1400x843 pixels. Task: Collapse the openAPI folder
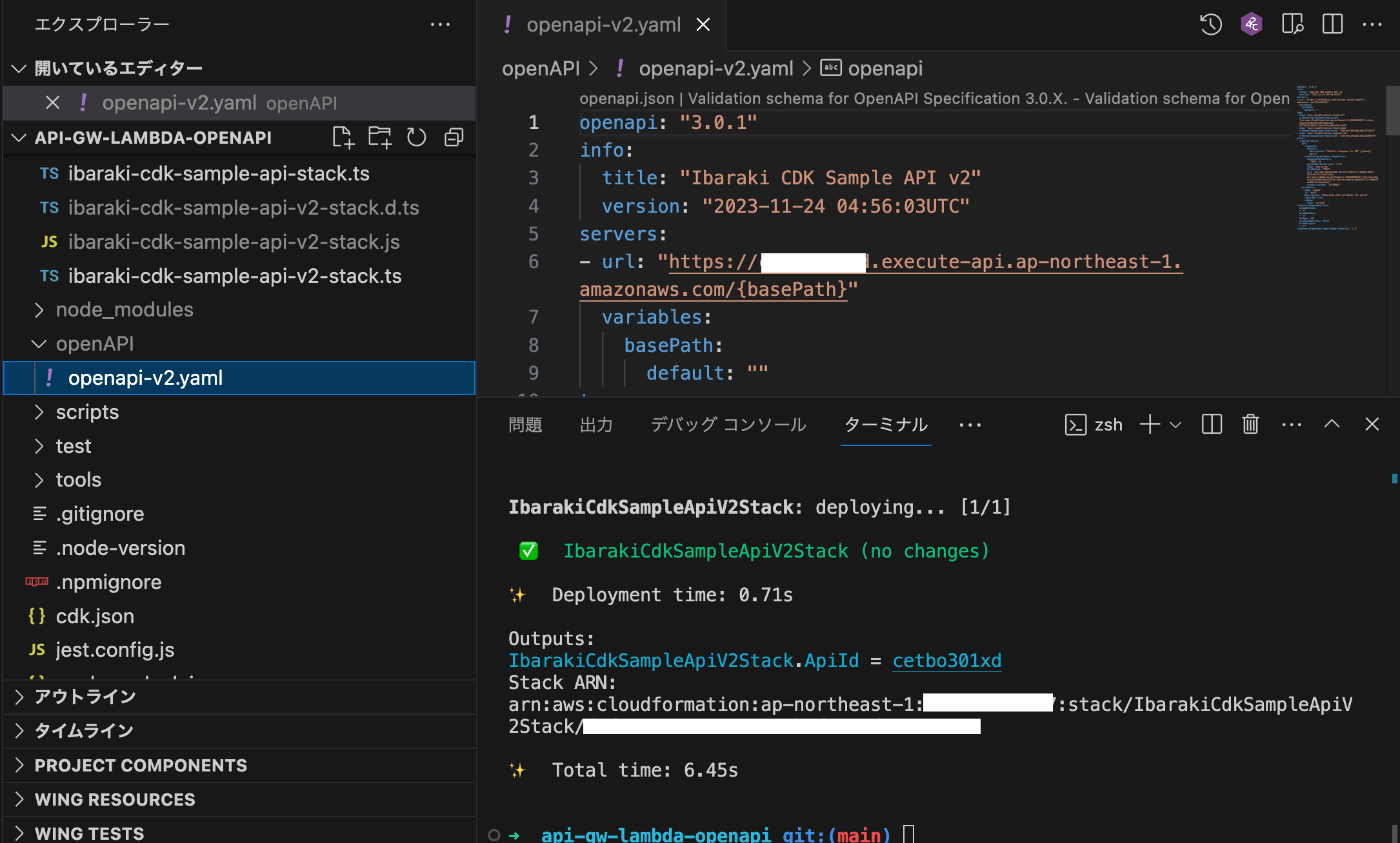point(39,344)
